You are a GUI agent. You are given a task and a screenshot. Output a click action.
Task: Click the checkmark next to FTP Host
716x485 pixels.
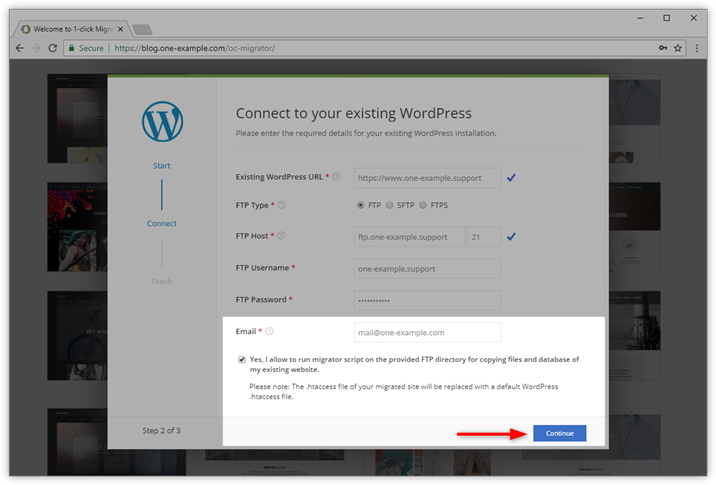[511, 237]
